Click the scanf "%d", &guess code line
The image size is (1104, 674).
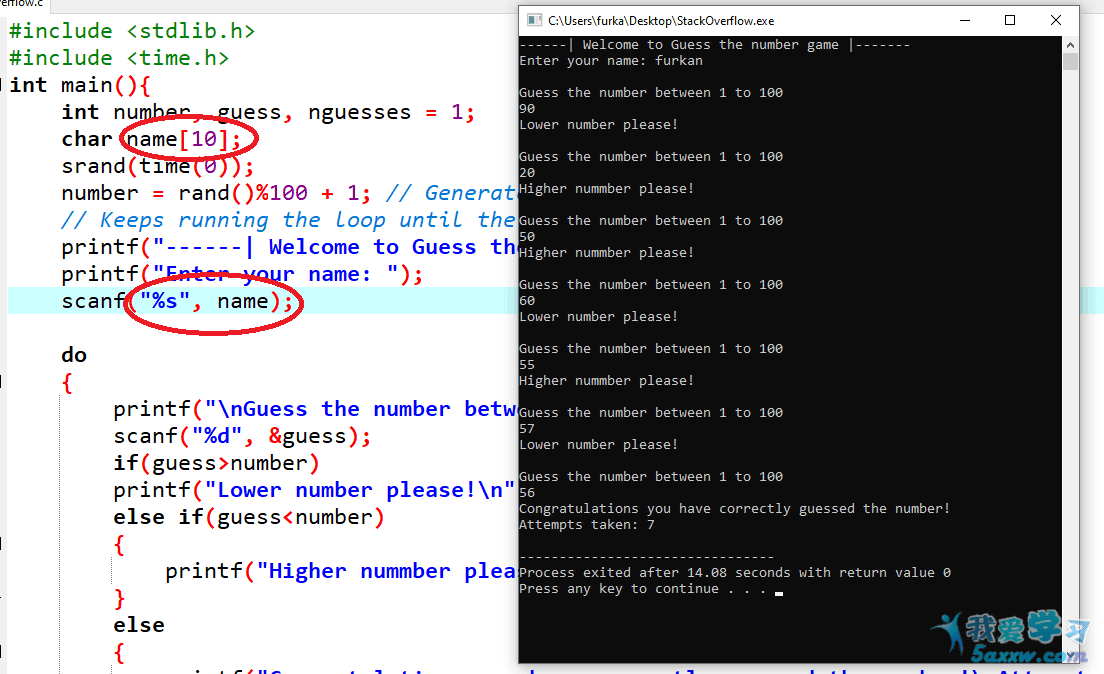242,436
